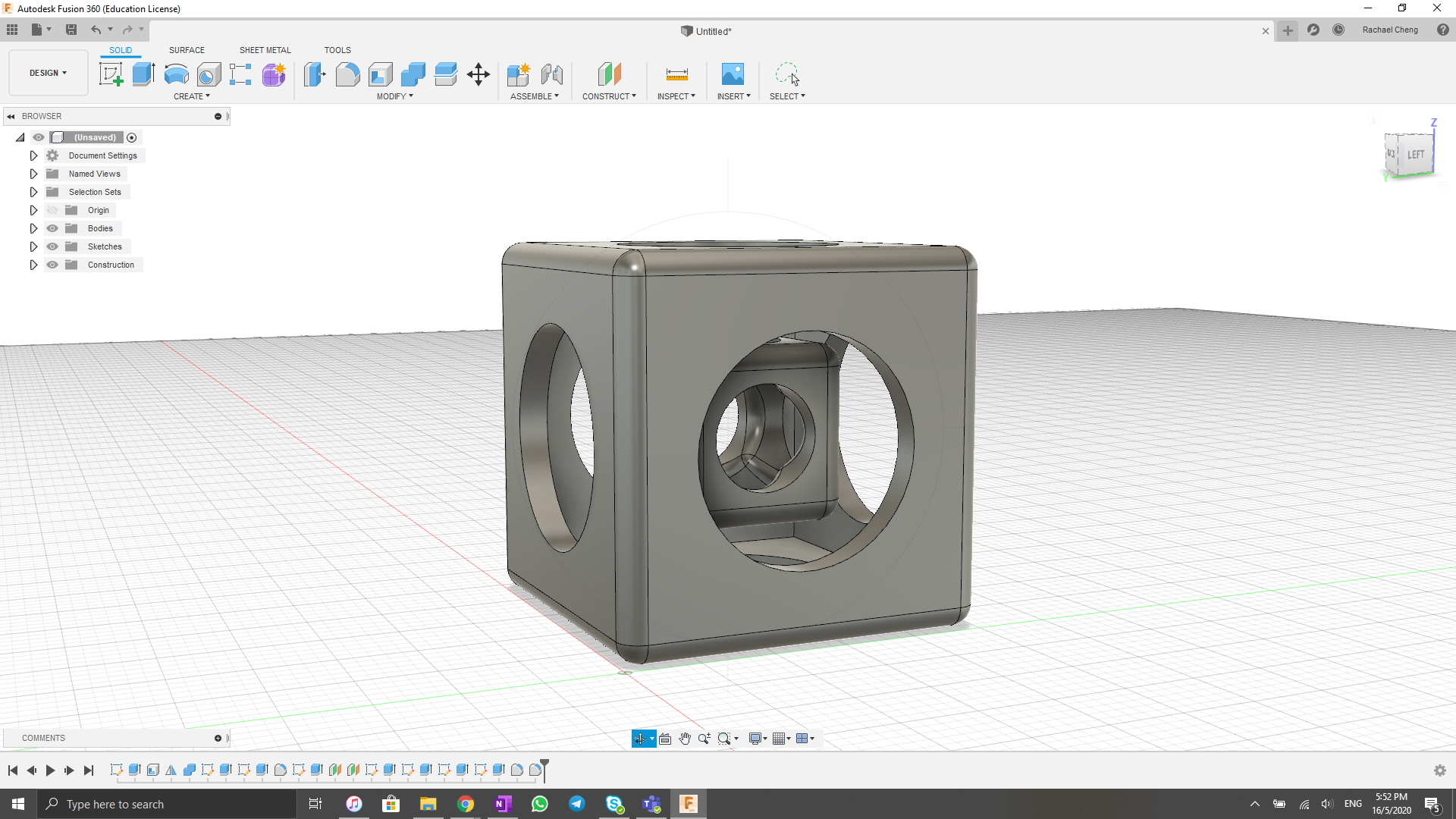Select the Revolve tool
The height and width of the screenshot is (819, 1456).
[x=176, y=74]
